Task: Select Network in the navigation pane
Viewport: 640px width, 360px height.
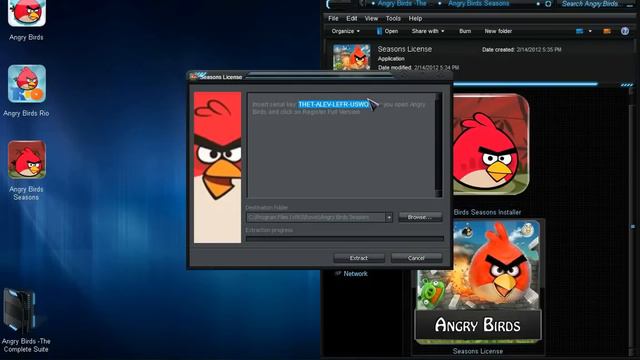Action: pyautogui.click(x=355, y=273)
